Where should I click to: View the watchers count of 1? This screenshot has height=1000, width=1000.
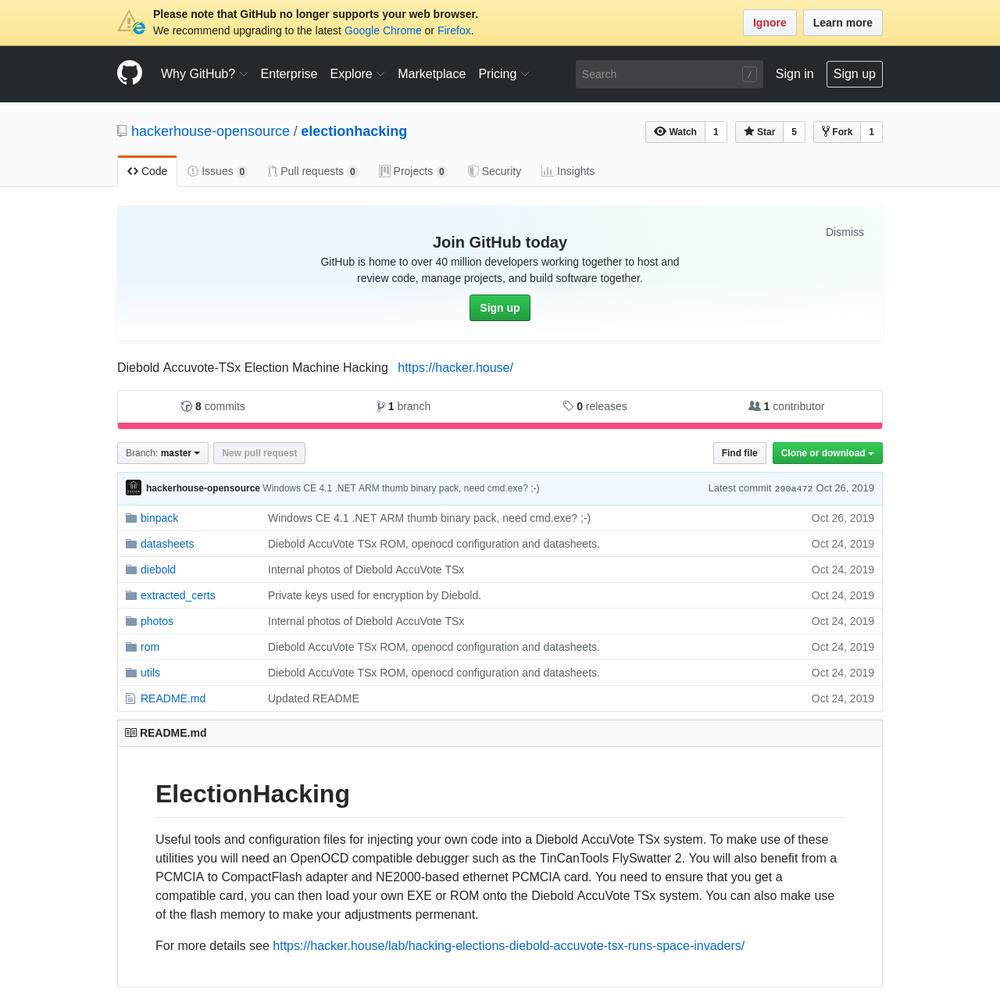click(716, 132)
